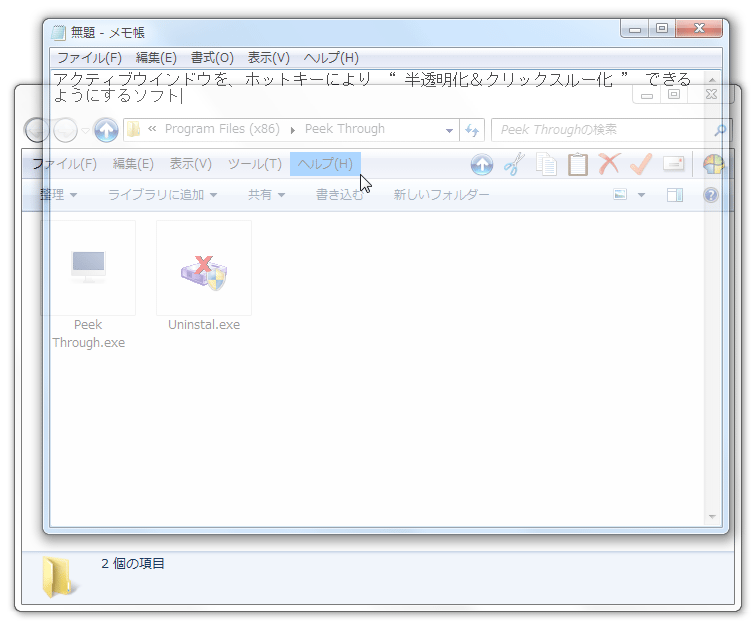Viewport: 756px width, 626px height.
Task: Minimize the Notepad window
Action: [635, 29]
